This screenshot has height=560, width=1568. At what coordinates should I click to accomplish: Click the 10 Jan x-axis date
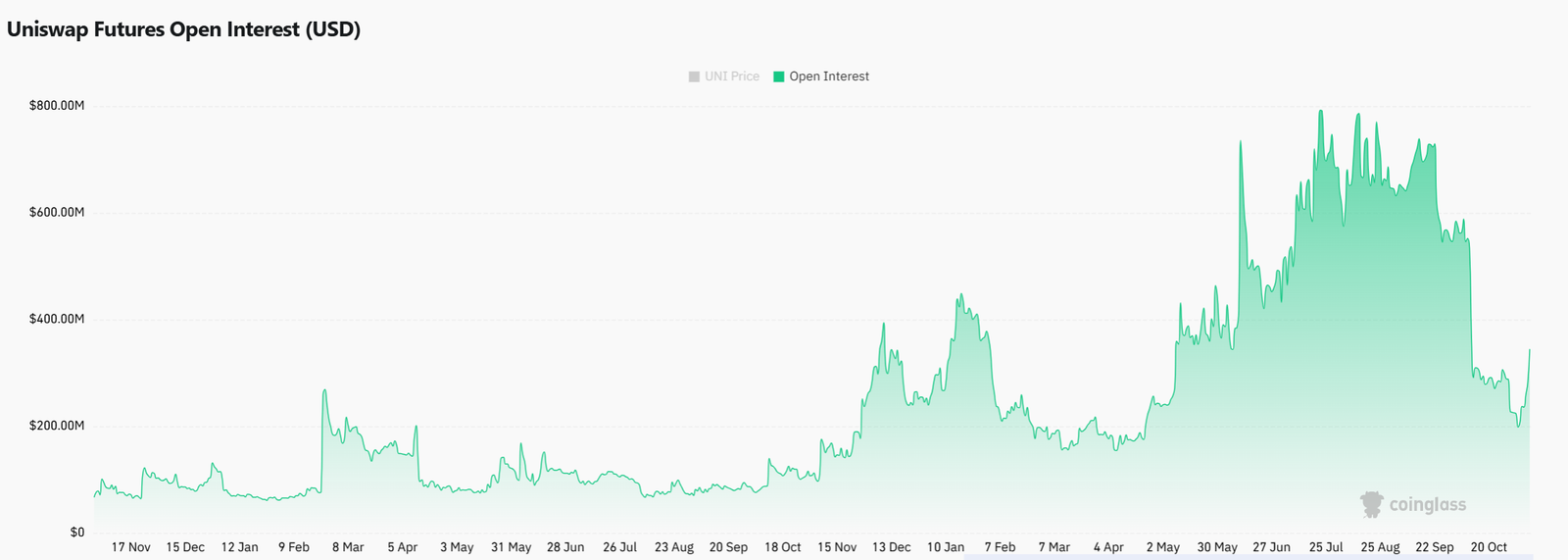tap(946, 547)
